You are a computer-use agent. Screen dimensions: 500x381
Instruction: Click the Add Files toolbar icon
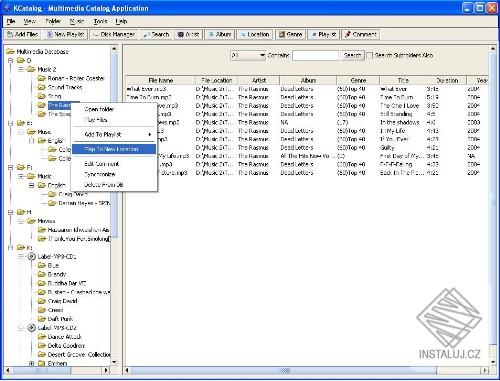pyautogui.click(x=23, y=34)
